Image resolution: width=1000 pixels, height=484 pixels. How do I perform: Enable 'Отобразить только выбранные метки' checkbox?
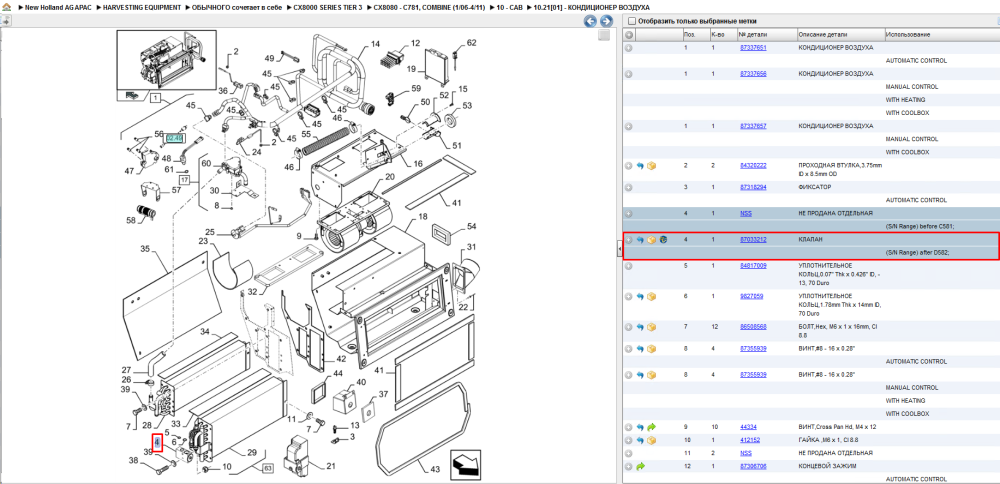(631, 21)
